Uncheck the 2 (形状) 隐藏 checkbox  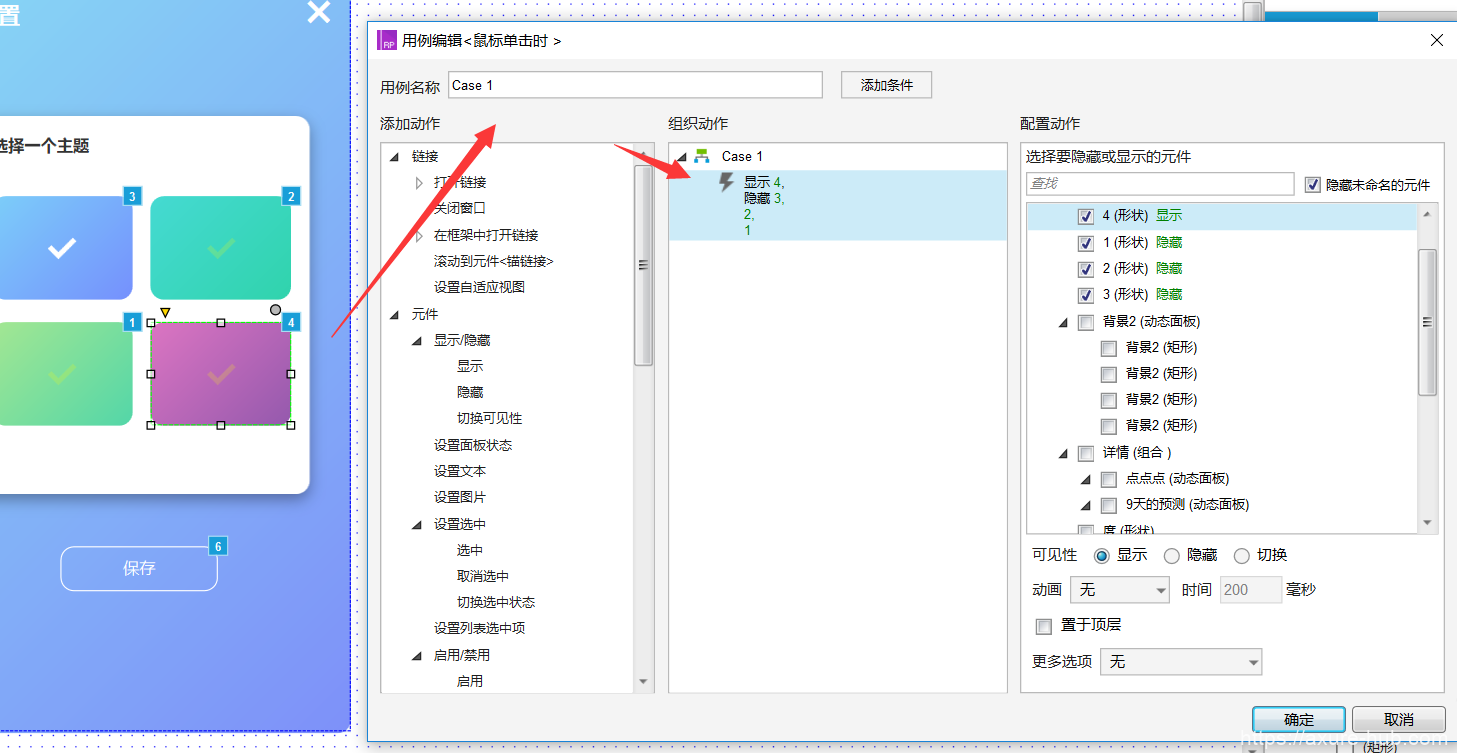pyautogui.click(x=1085, y=269)
